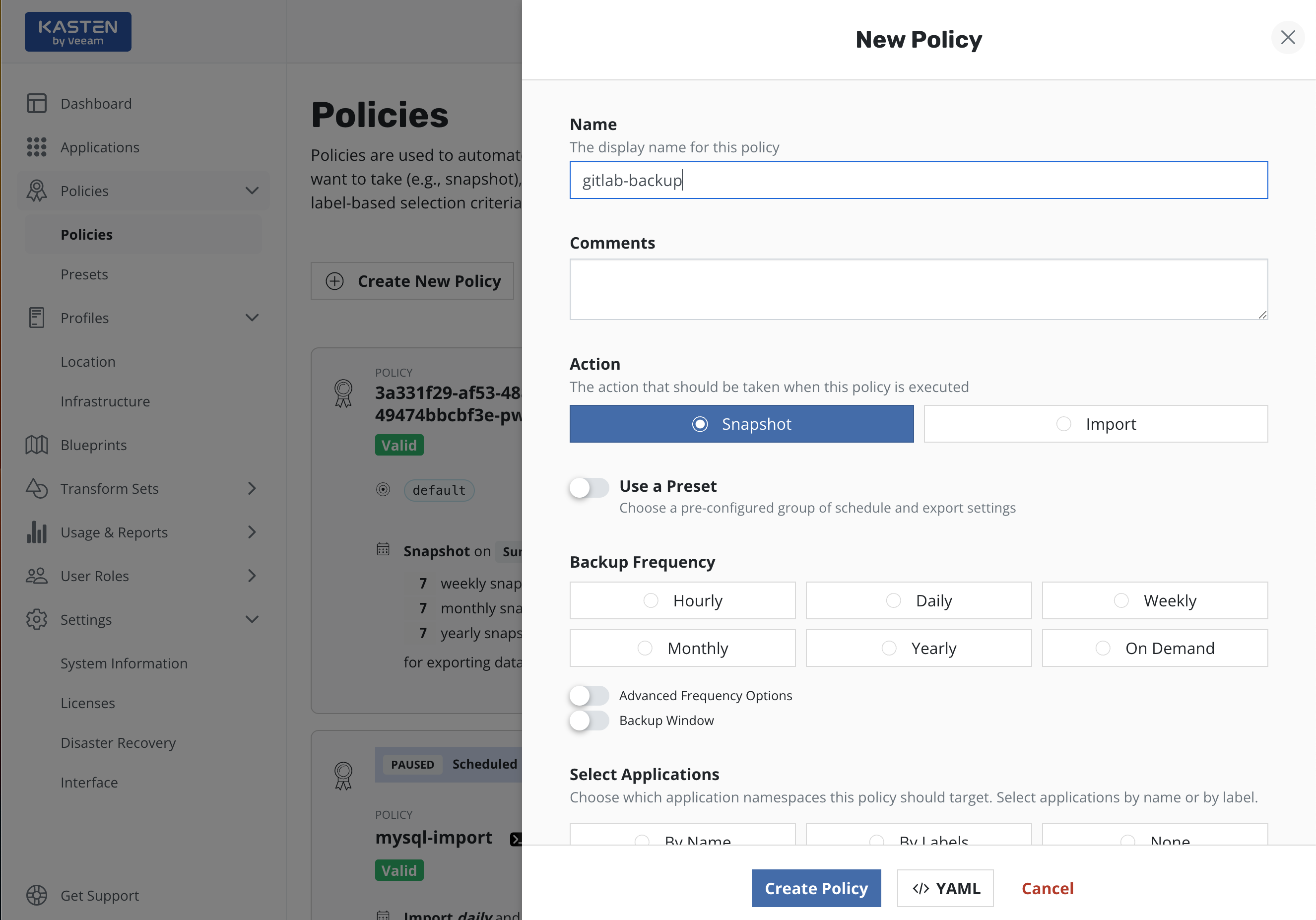This screenshot has height=920, width=1316.
Task: Click into the Comments text area
Action: click(x=918, y=289)
